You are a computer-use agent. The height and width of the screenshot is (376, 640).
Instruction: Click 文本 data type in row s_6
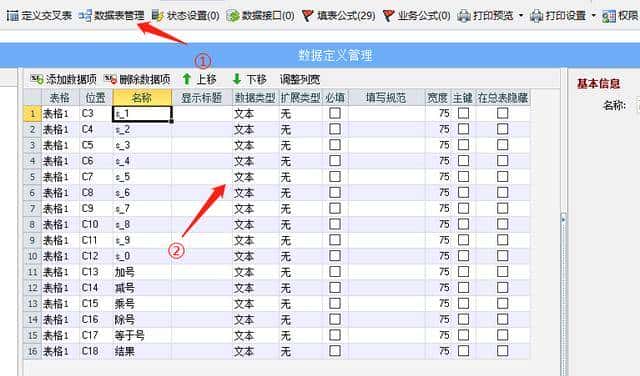[x=255, y=193]
